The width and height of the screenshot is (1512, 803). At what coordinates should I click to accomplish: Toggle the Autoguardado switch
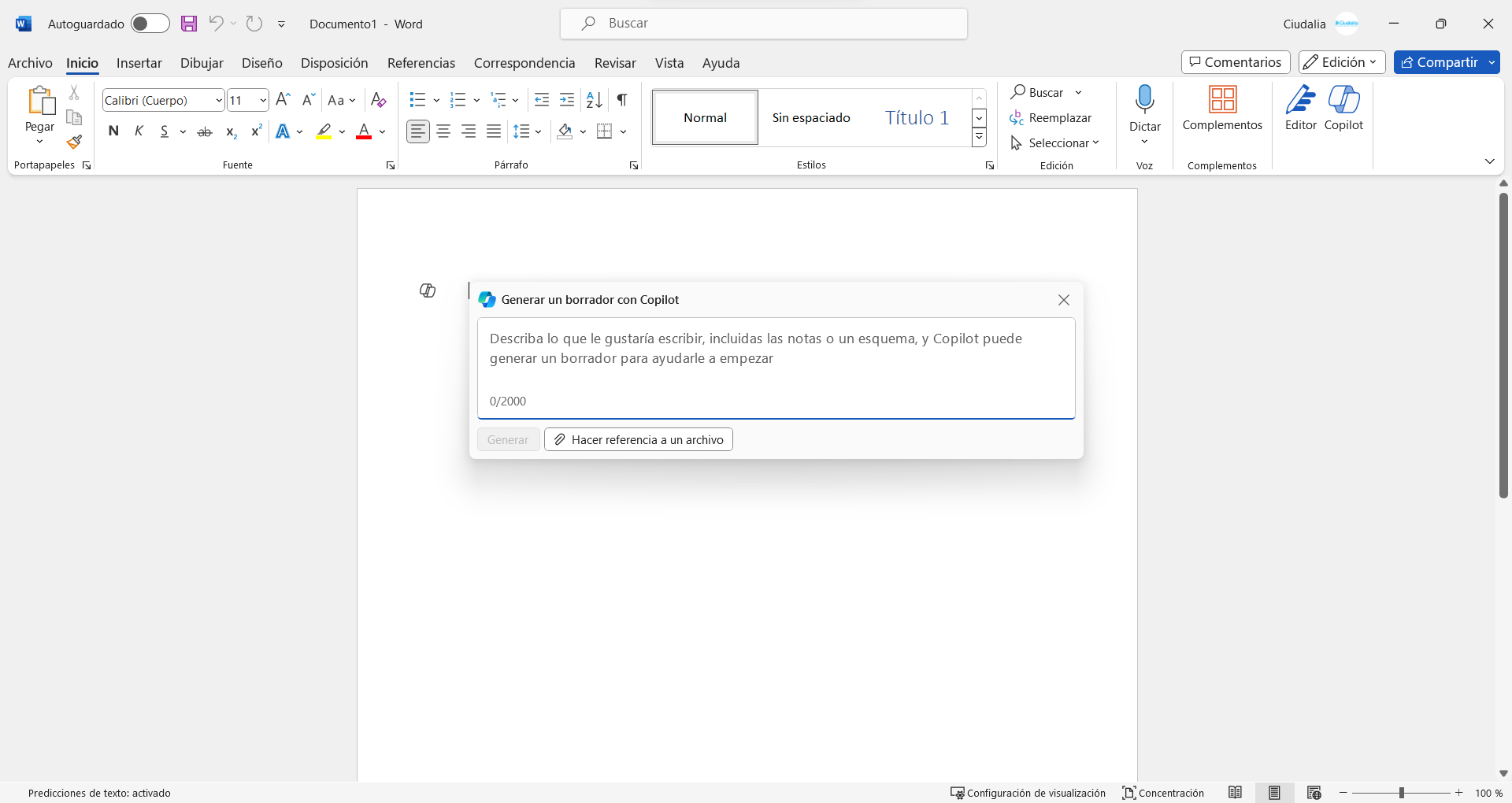coord(150,24)
